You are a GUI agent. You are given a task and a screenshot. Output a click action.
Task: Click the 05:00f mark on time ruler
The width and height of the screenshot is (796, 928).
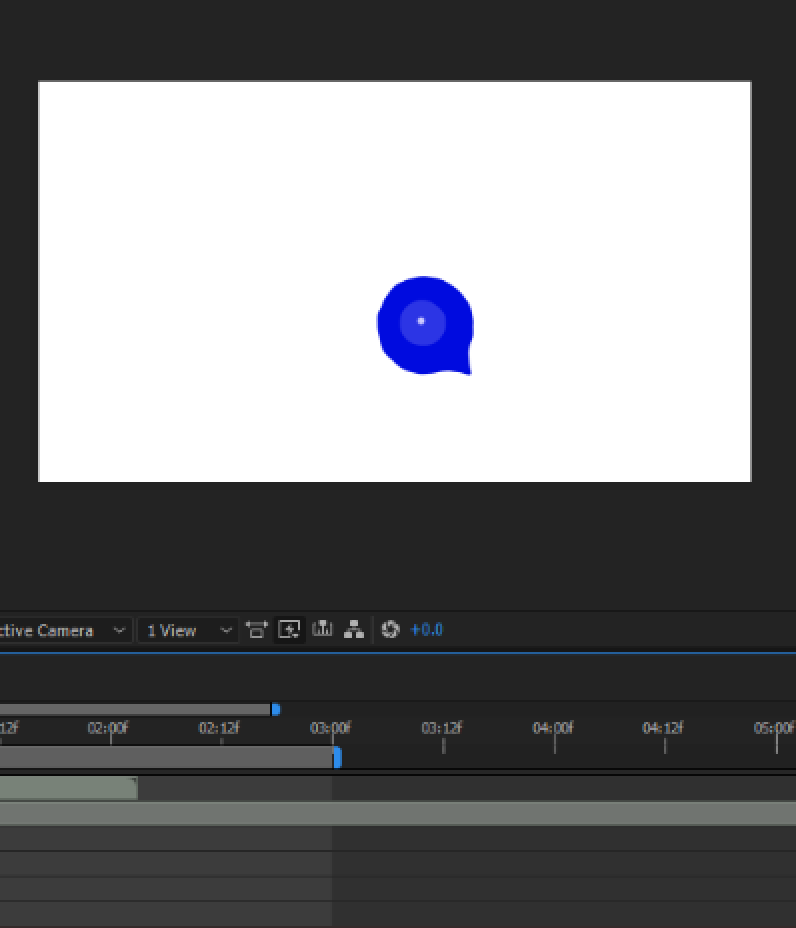pos(774,728)
